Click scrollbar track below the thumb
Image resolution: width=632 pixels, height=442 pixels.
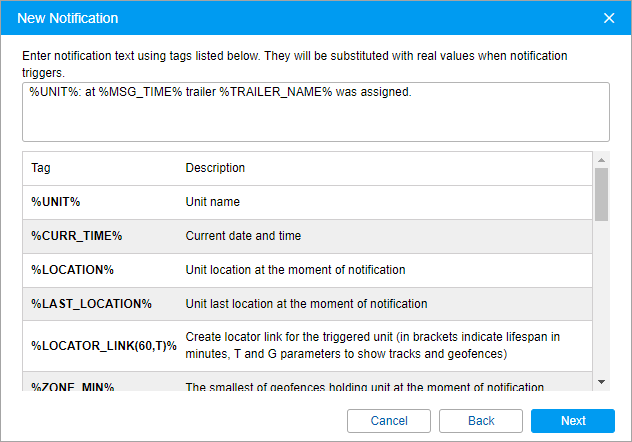601,300
